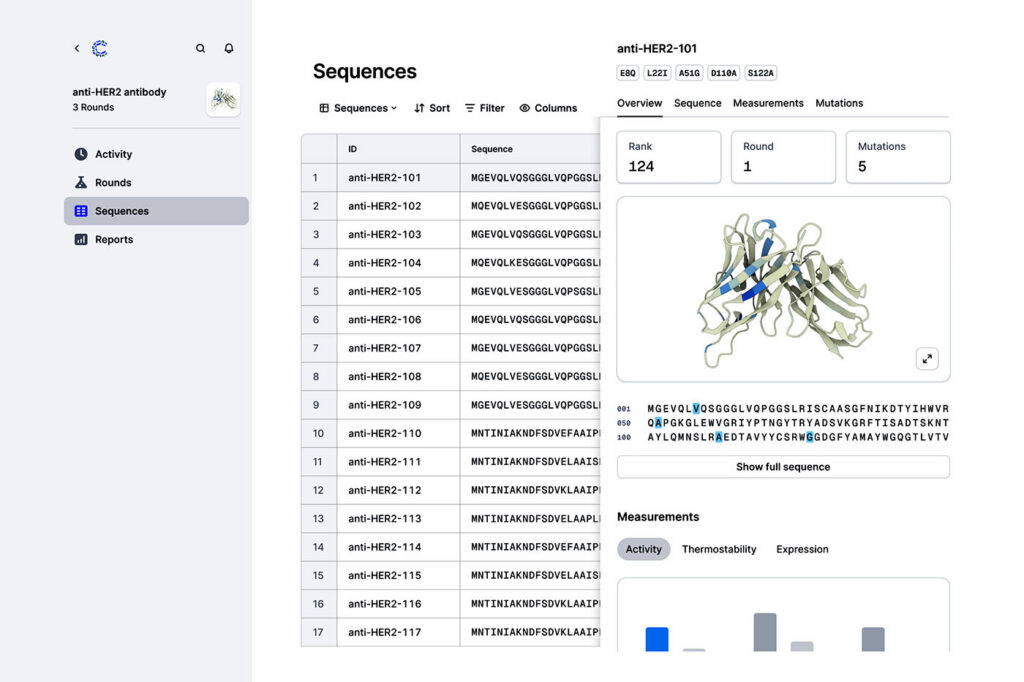Expand the protein structure viewer fullscreen

point(926,359)
